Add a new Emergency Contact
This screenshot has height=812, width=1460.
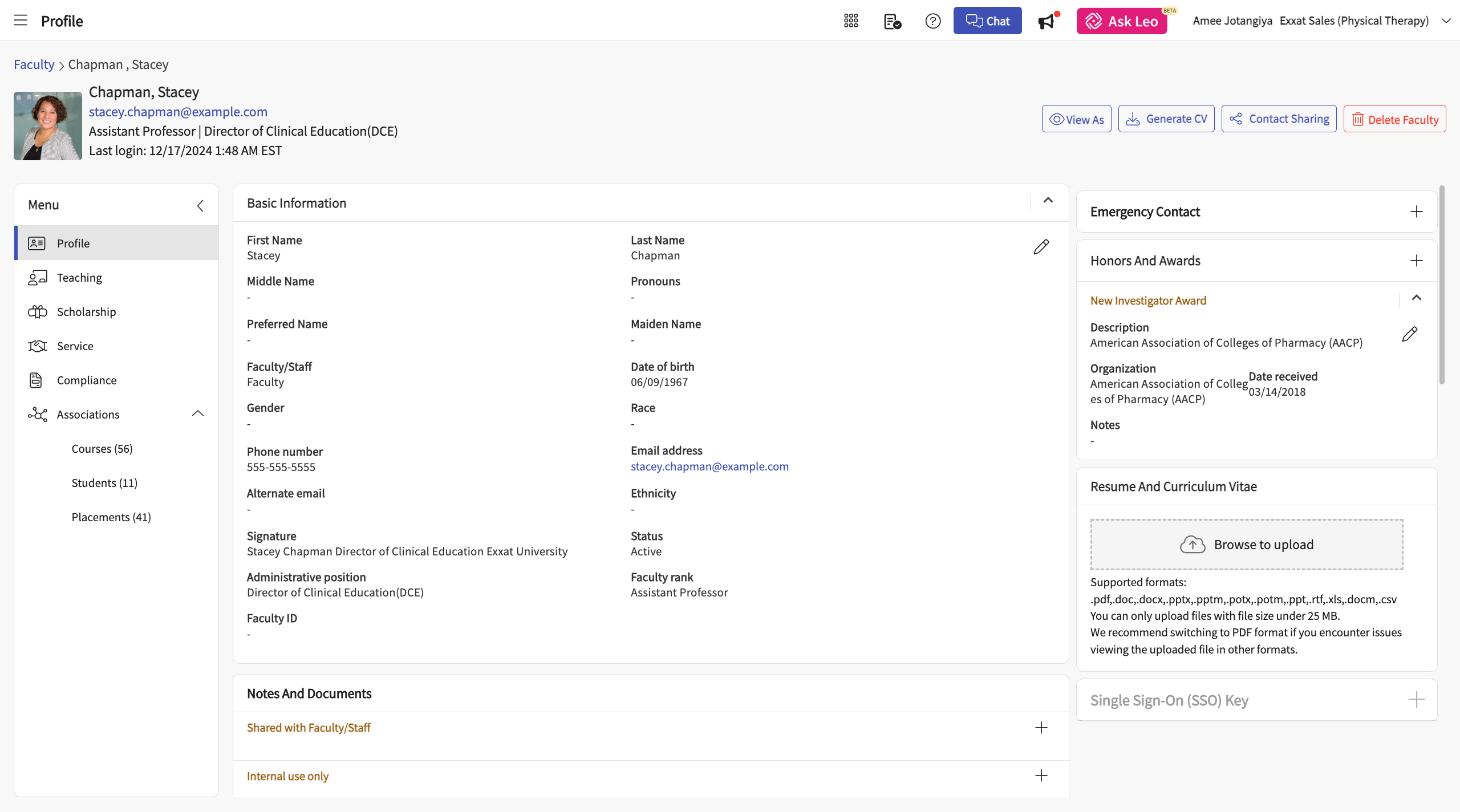pyautogui.click(x=1416, y=212)
